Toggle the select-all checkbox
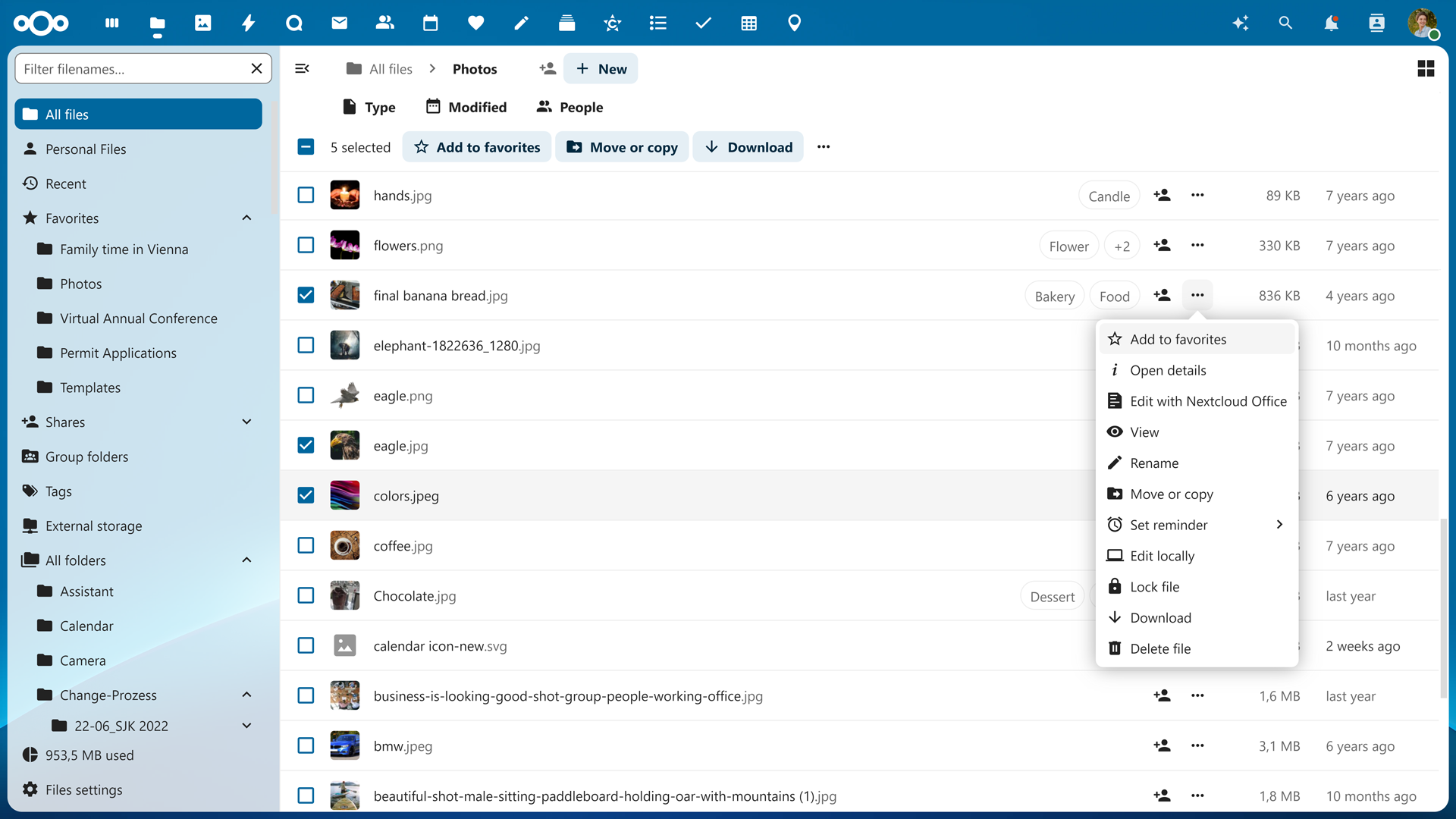1456x819 pixels. (306, 147)
